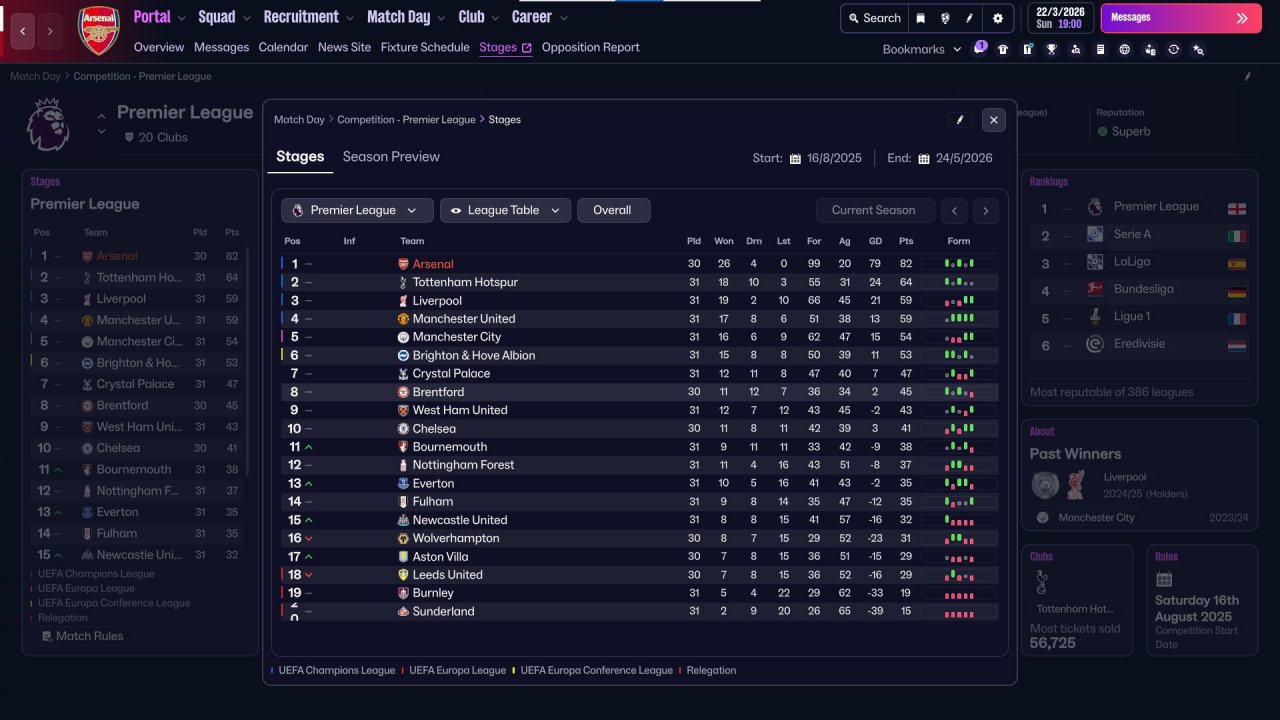Open the Match Day menu

click(x=408, y=17)
